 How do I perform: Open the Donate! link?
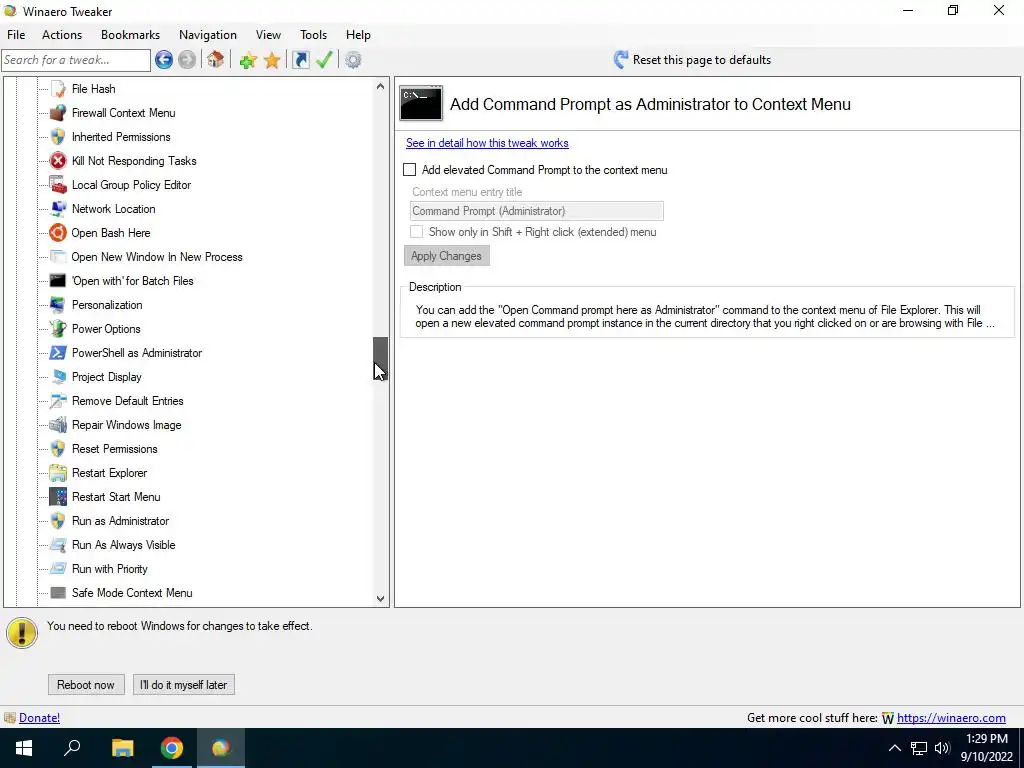[x=39, y=718]
